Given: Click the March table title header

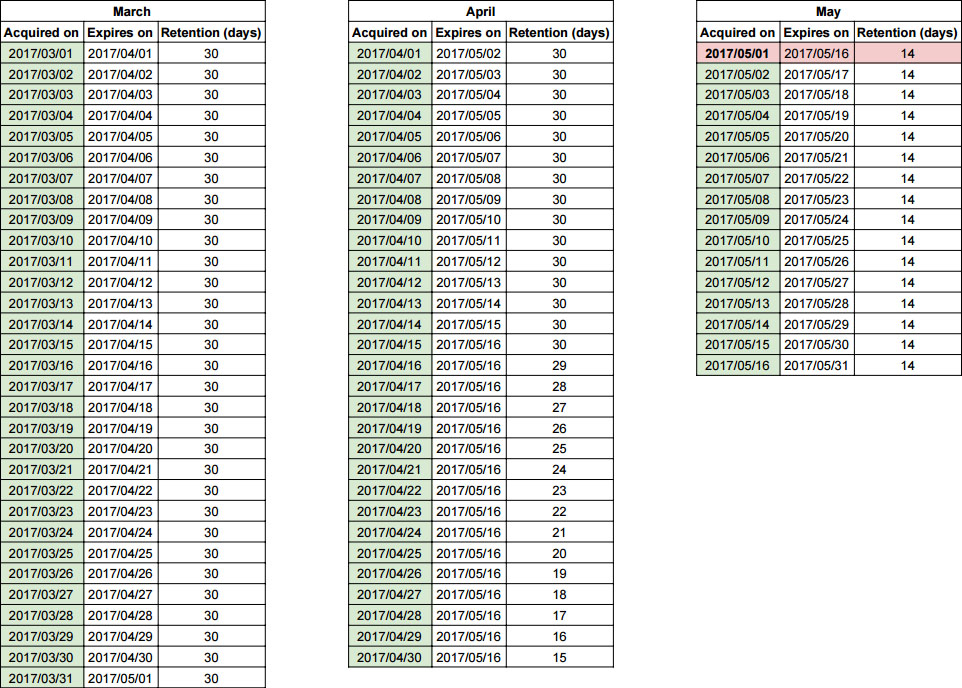Looking at the screenshot, I should click(132, 12).
